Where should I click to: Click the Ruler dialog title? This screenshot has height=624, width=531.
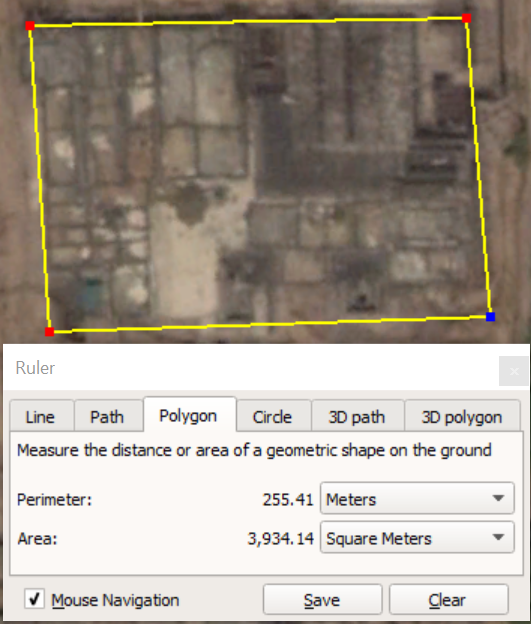(35, 368)
